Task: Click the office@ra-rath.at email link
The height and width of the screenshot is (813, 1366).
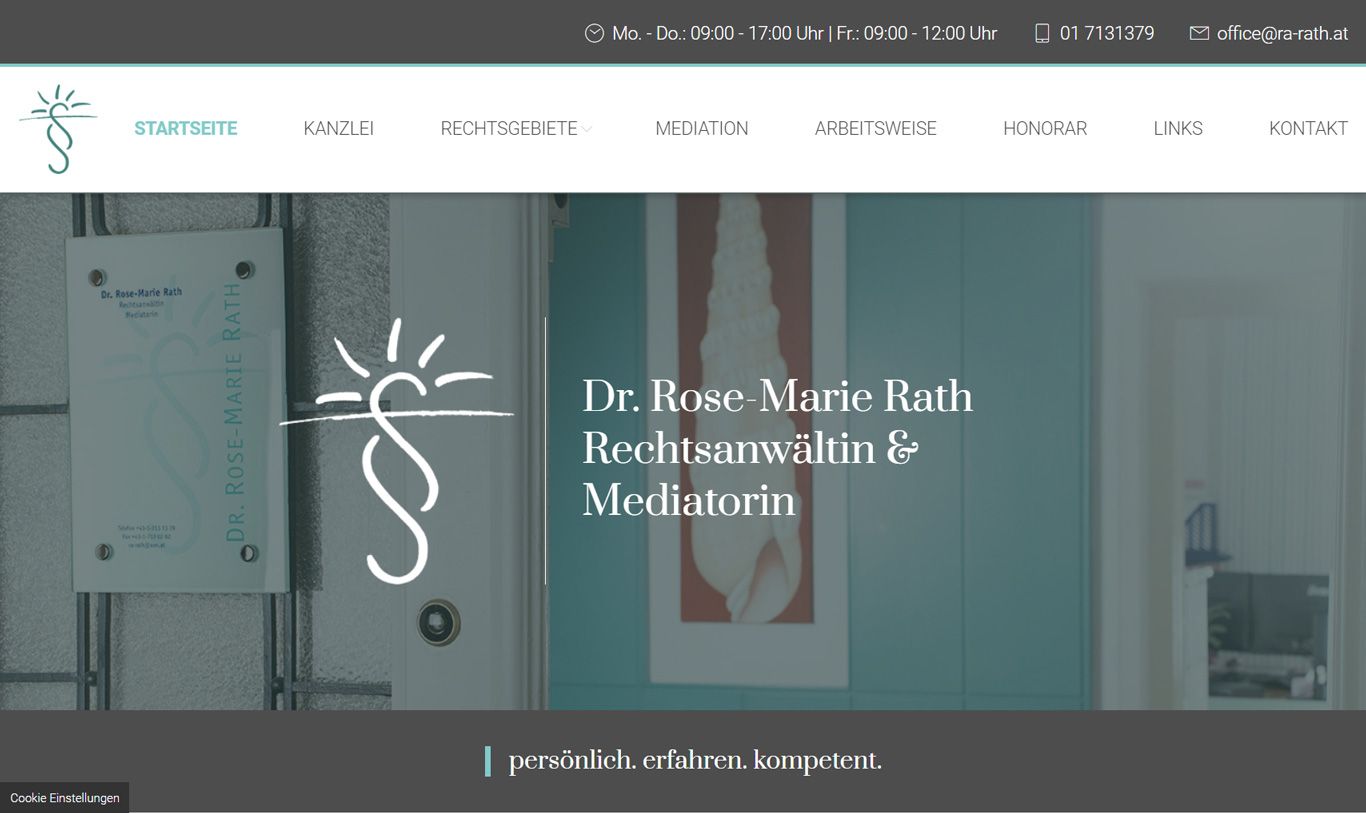Action: tap(1283, 33)
